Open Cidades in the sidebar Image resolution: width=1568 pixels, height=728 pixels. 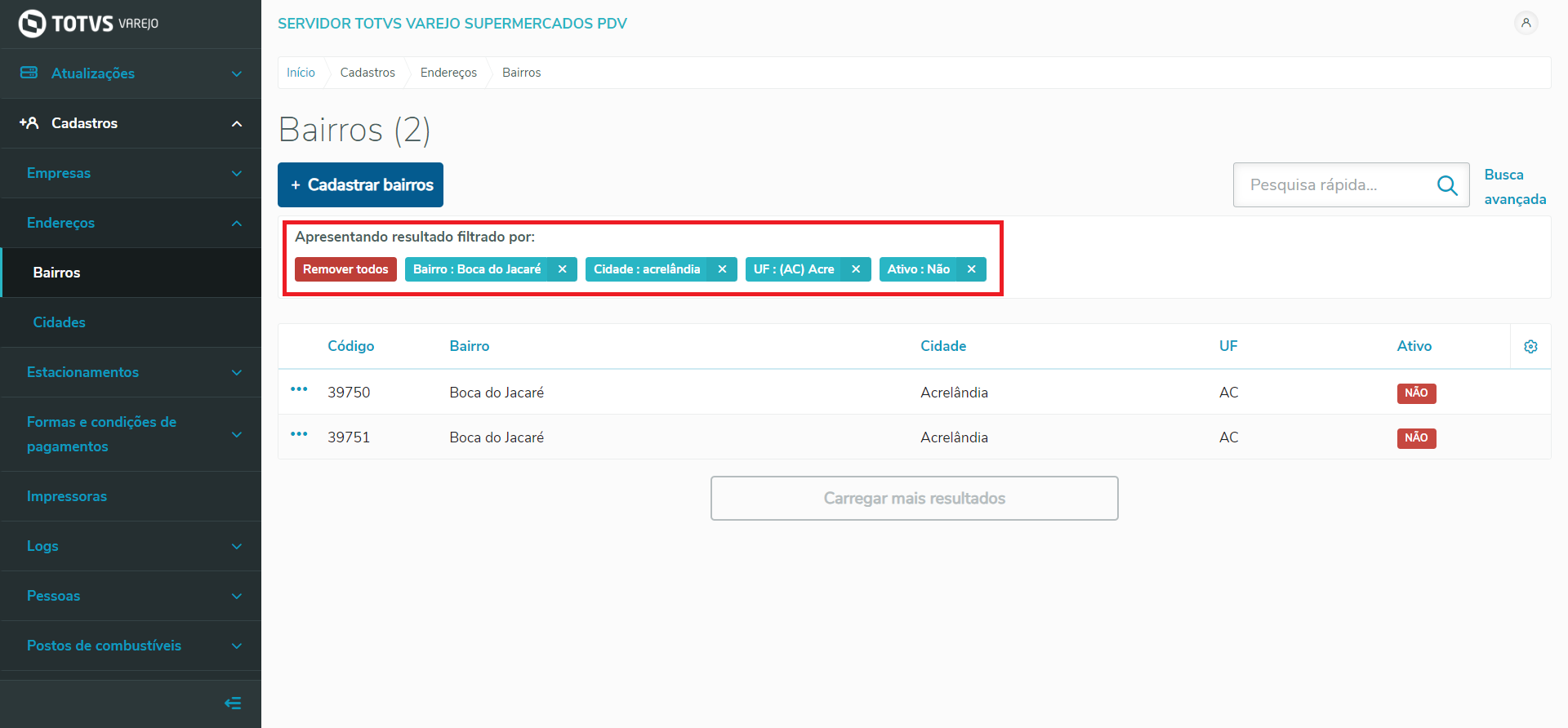(131, 322)
